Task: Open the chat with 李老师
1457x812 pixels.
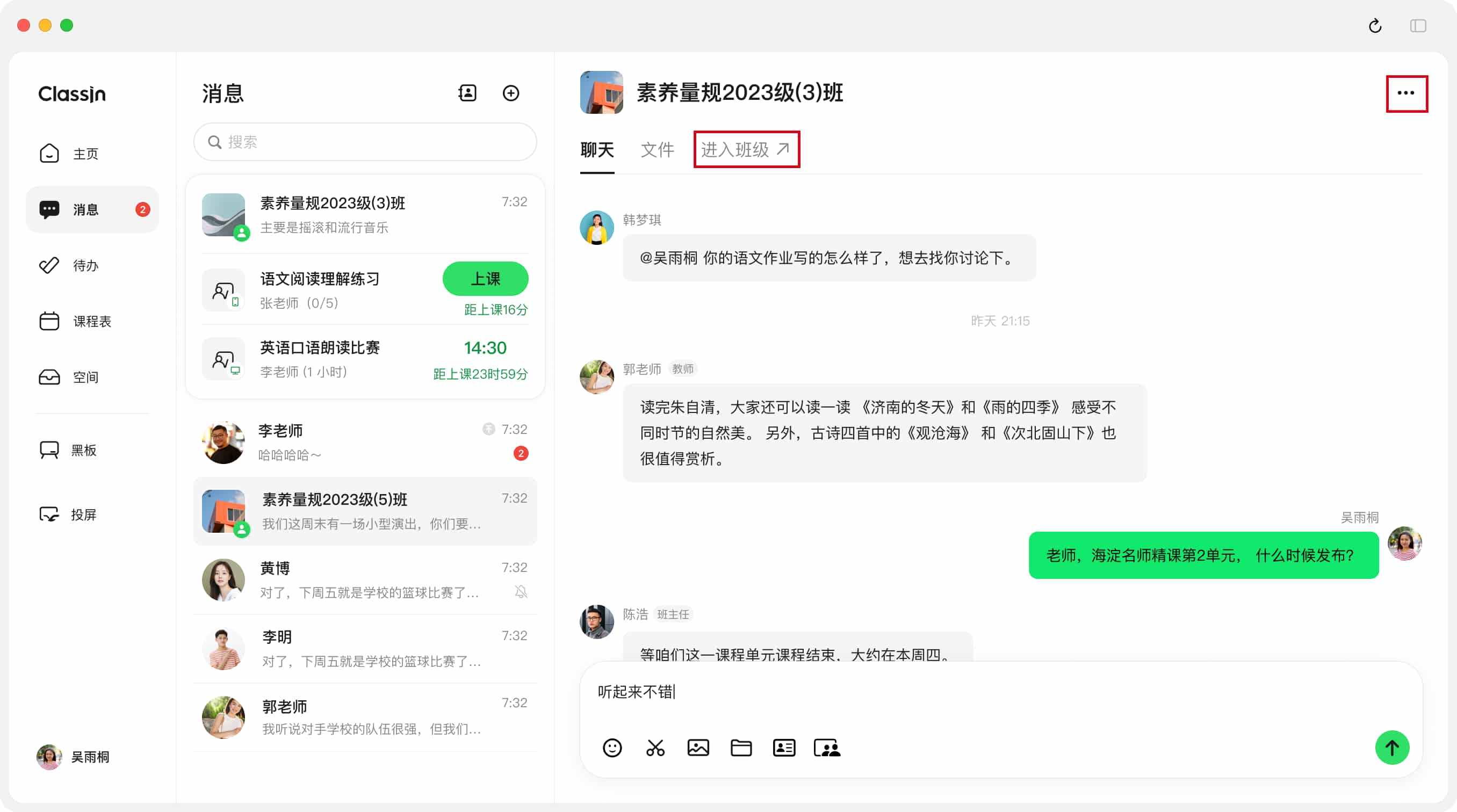Action: (x=365, y=442)
